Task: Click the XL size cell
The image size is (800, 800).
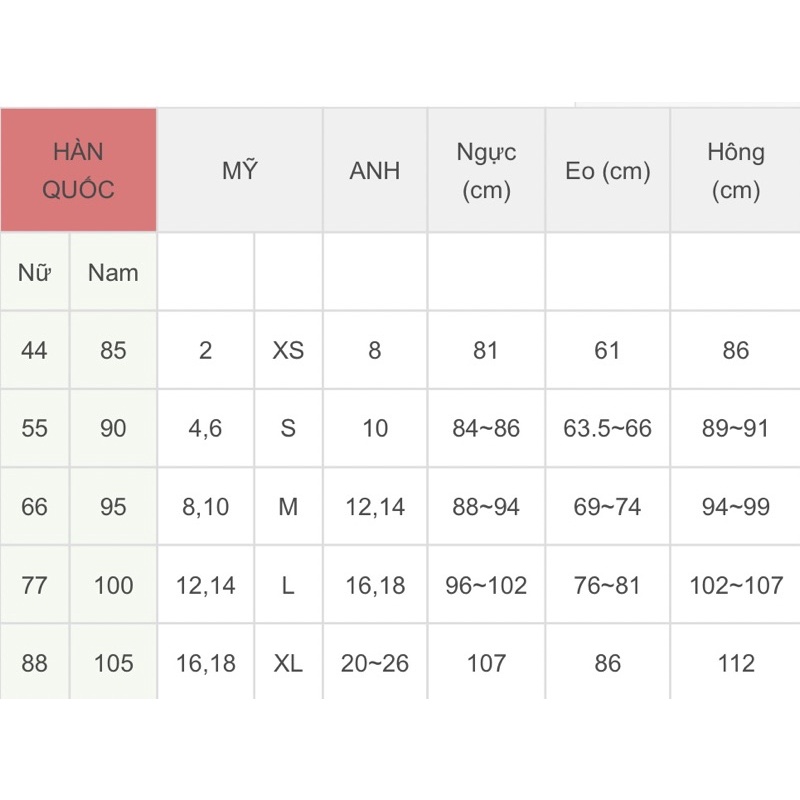Action: [x=288, y=662]
